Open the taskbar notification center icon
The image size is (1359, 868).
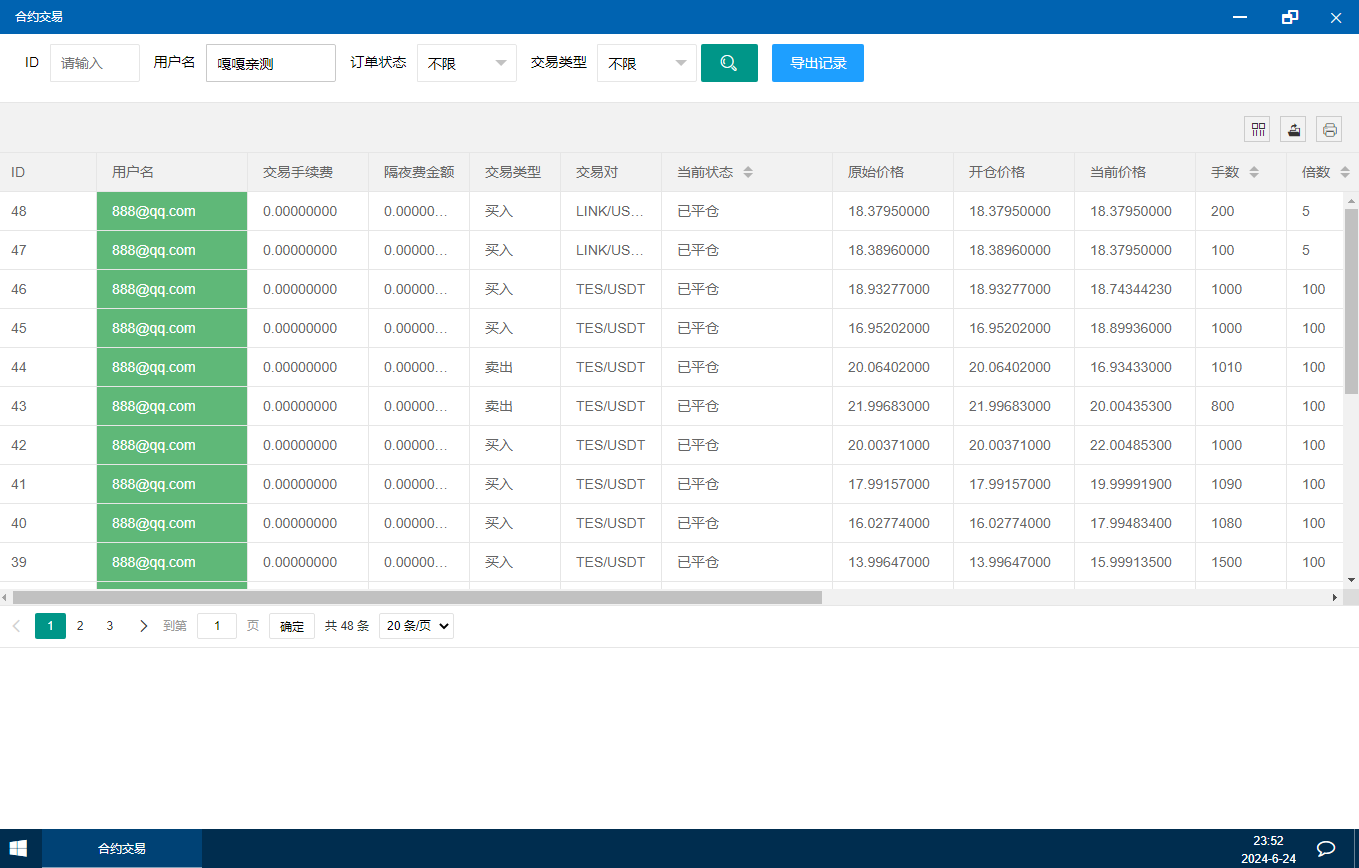point(1326,848)
